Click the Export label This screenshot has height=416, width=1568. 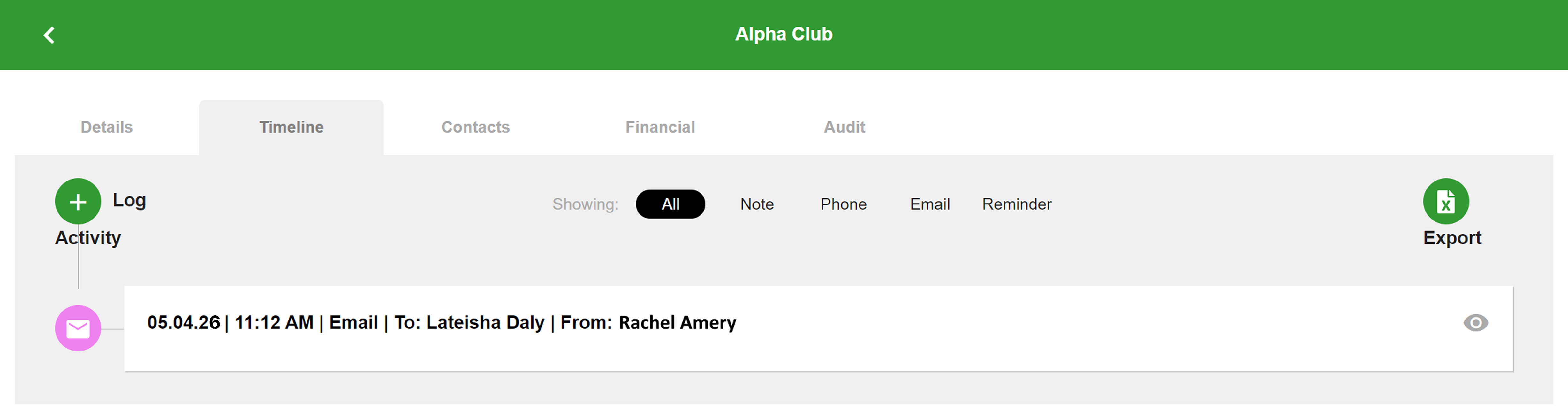click(1452, 237)
